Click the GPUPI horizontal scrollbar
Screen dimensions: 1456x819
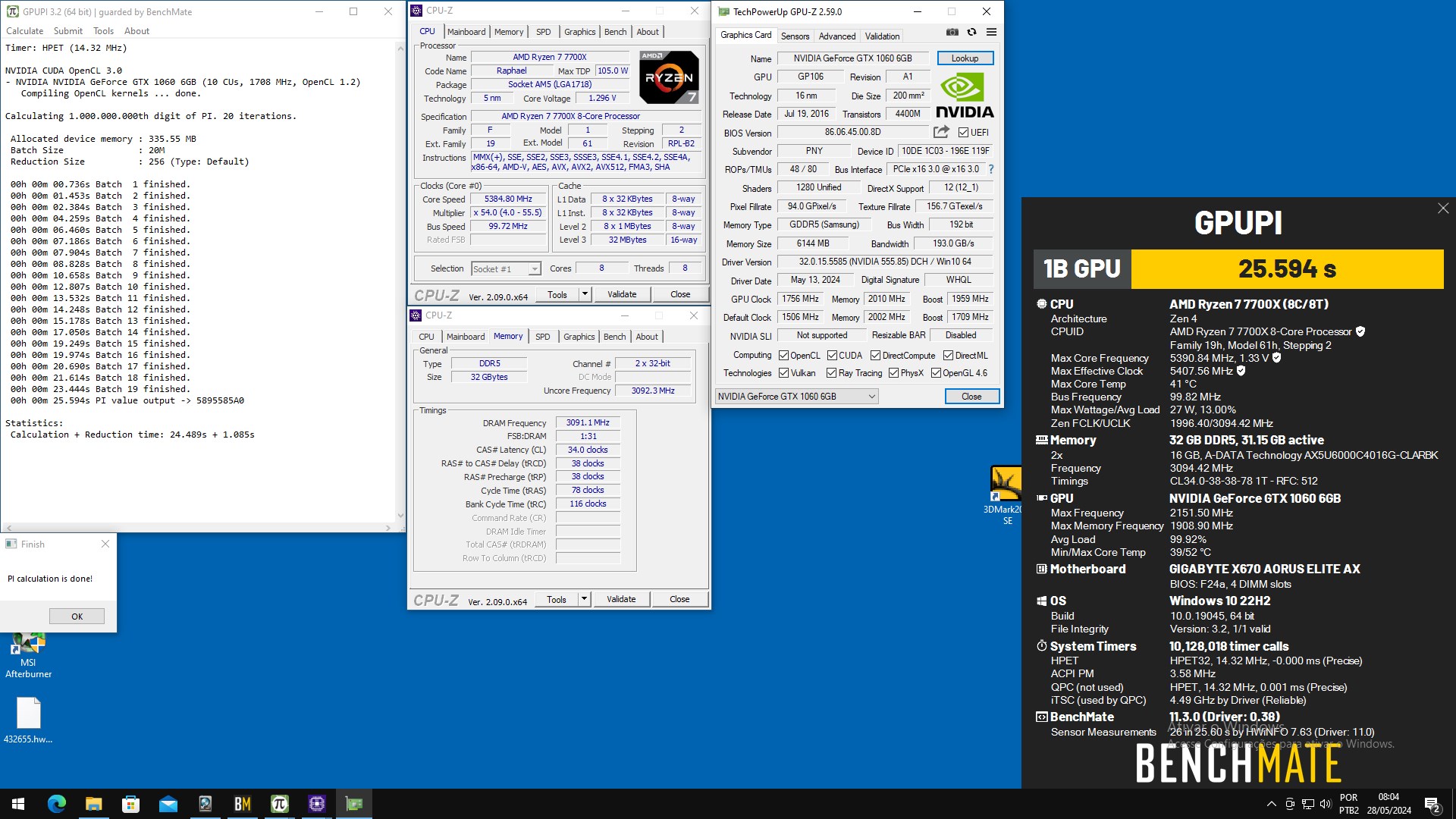(199, 528)
